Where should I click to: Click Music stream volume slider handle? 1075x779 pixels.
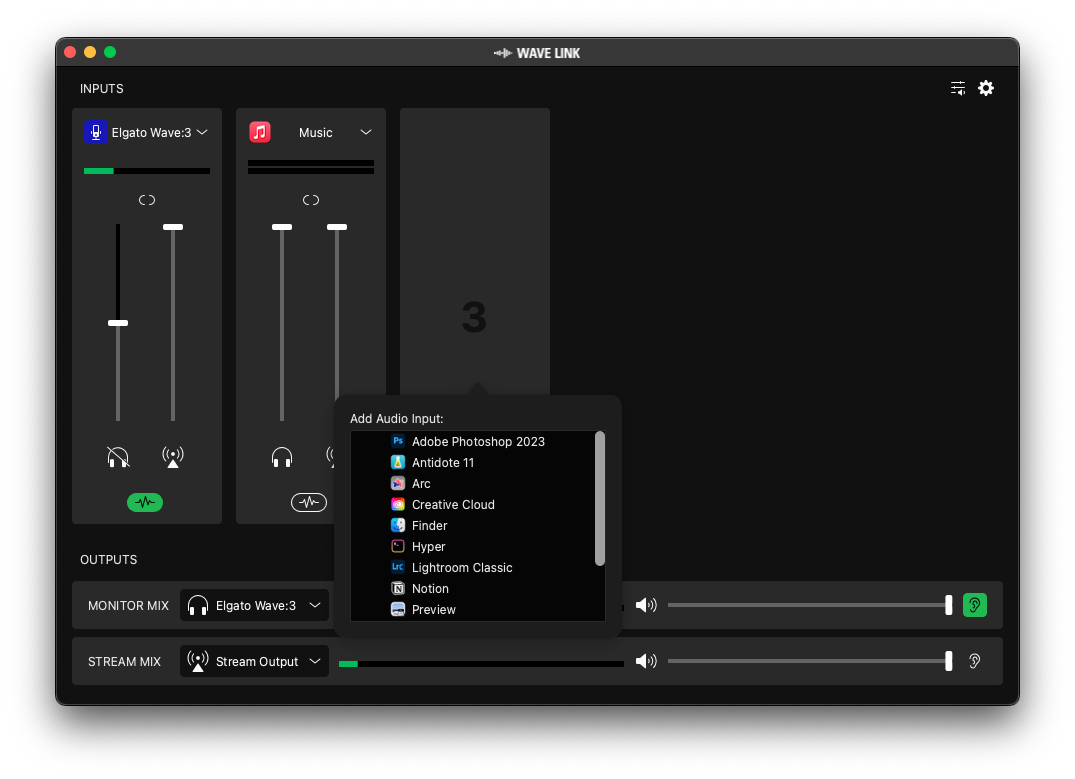coord(337,227)
